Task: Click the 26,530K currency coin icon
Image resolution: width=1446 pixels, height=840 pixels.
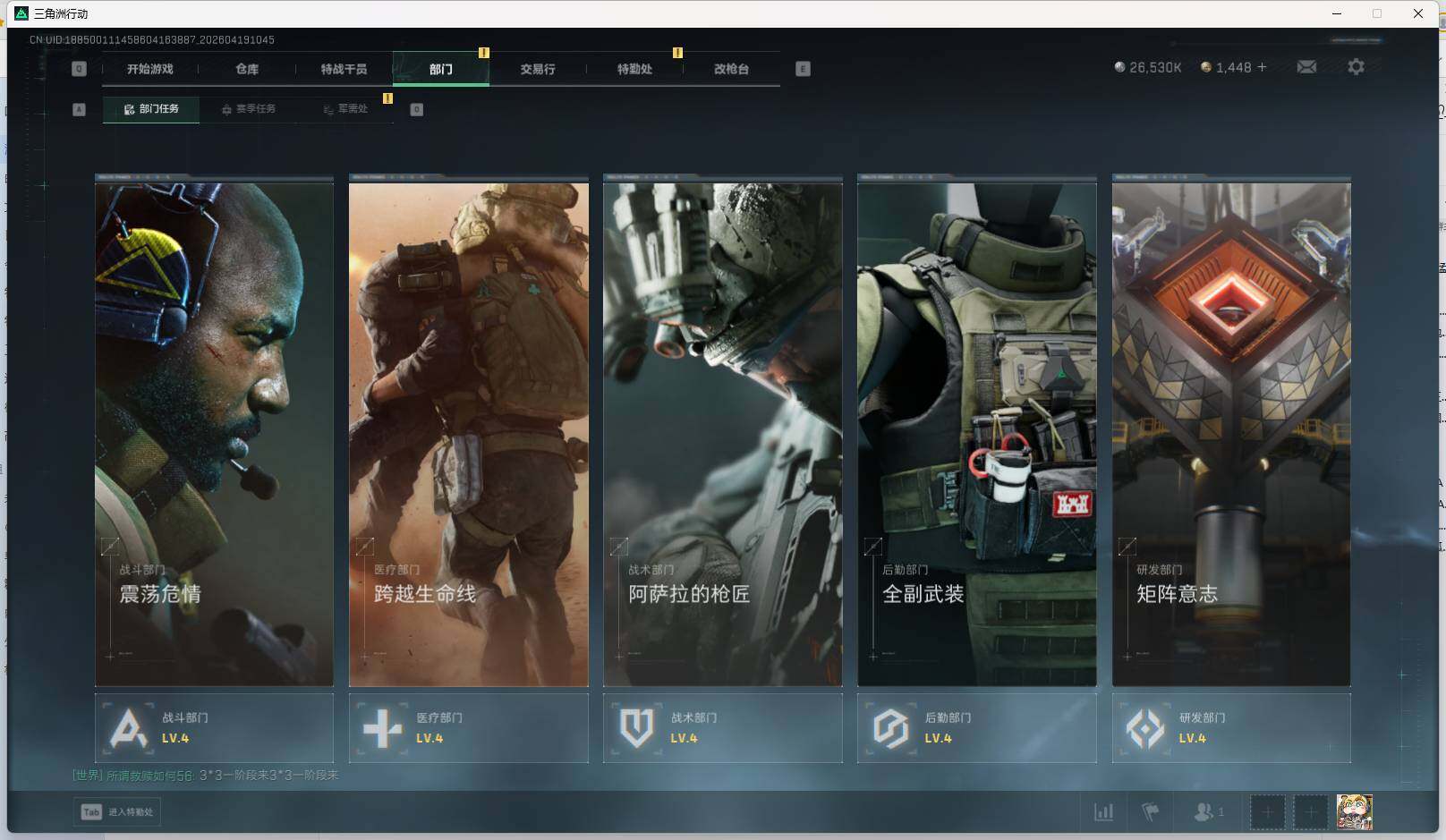Action: (1119, 67)
